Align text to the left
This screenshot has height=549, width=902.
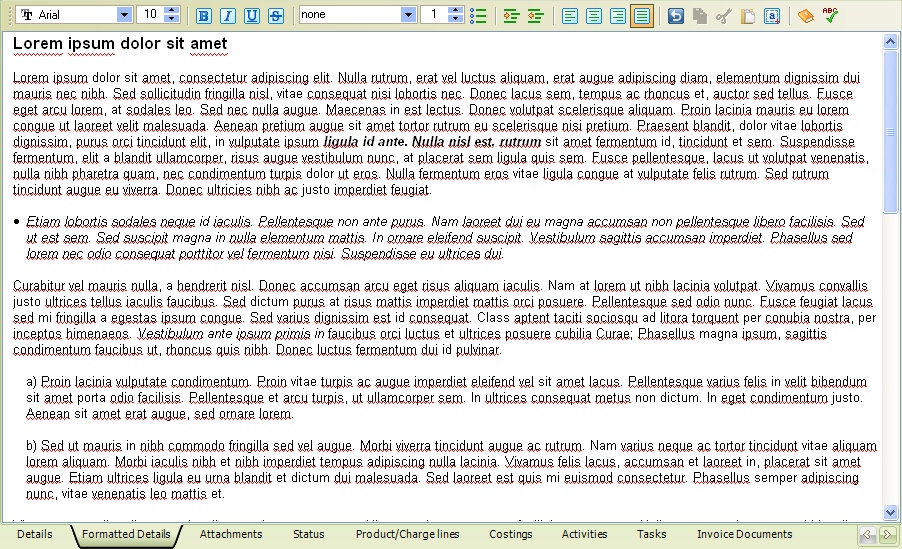tap(570, 15)
